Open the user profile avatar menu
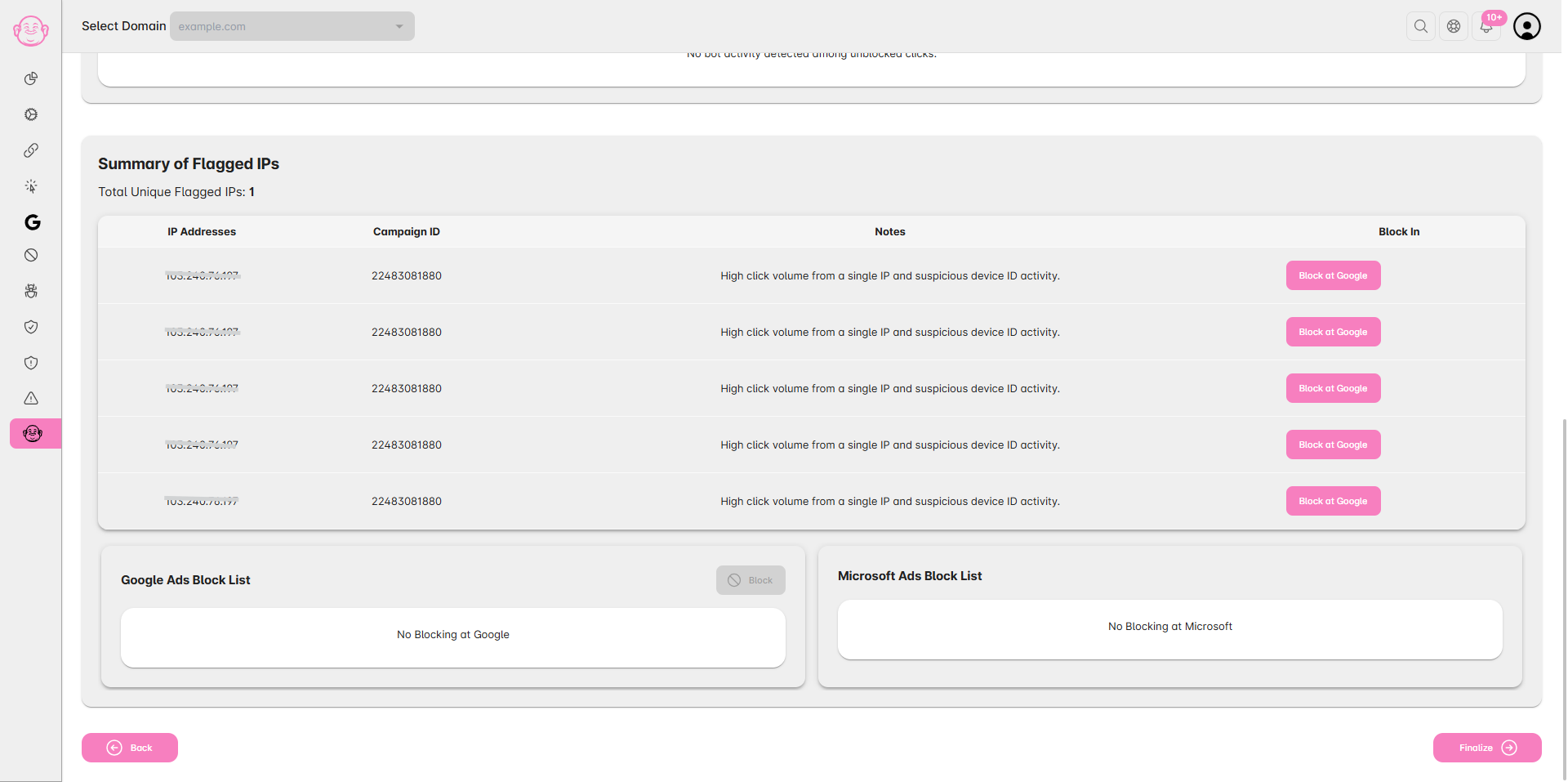Viewport: 1568px width, 782px height. 1526,26
